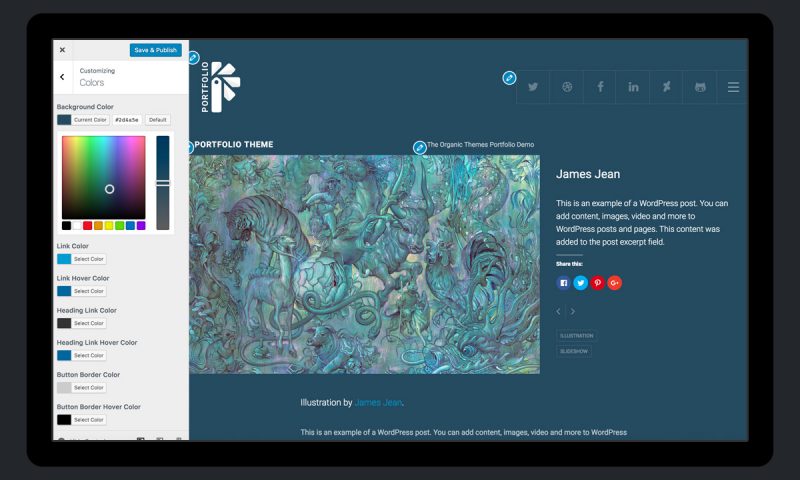Share the post via the Google+ button
The height and width of the screenshot is (480, 800).
coord(614,283)
